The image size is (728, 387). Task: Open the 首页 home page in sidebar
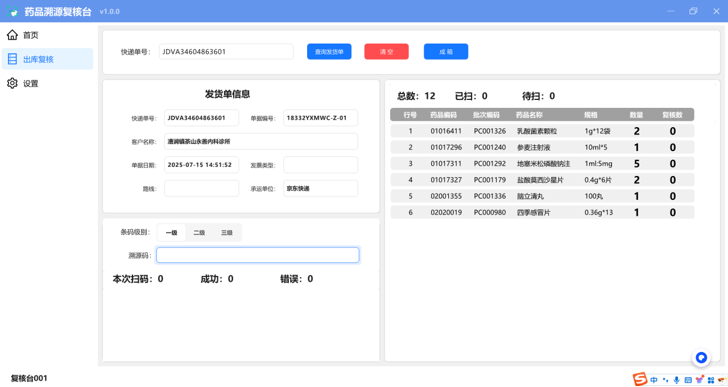(x=47, y=35)
